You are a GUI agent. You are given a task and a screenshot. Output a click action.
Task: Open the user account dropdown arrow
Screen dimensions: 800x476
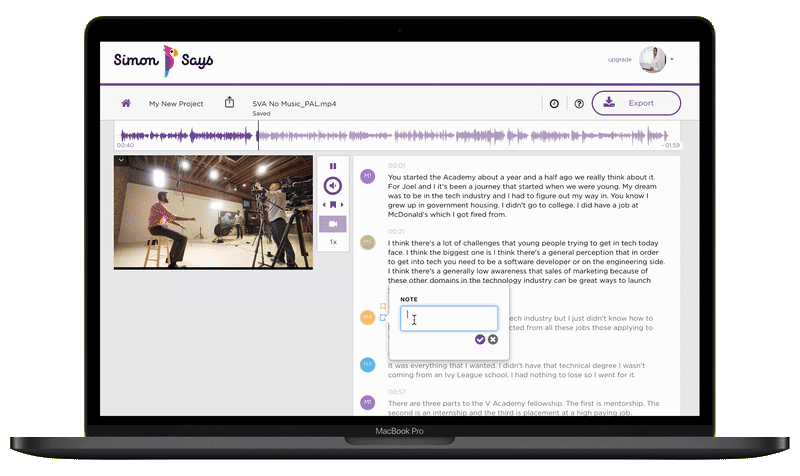tap(672, 59)
